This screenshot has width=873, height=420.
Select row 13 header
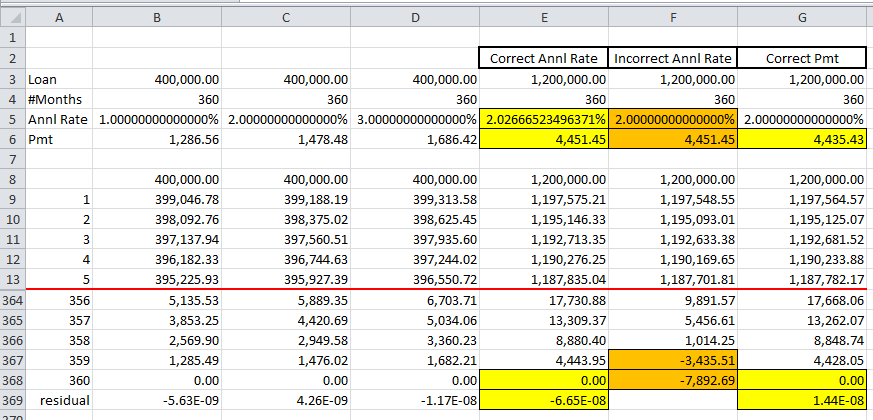point(12,280)
